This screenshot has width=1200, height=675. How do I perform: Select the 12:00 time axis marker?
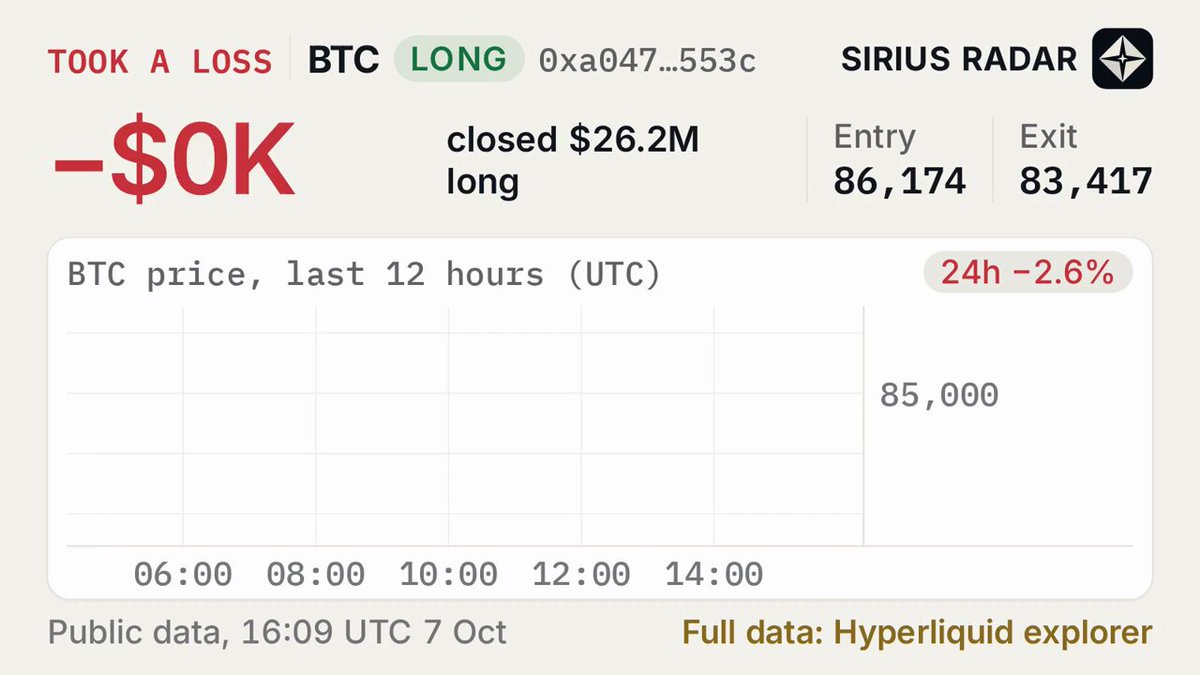point(582,574)
